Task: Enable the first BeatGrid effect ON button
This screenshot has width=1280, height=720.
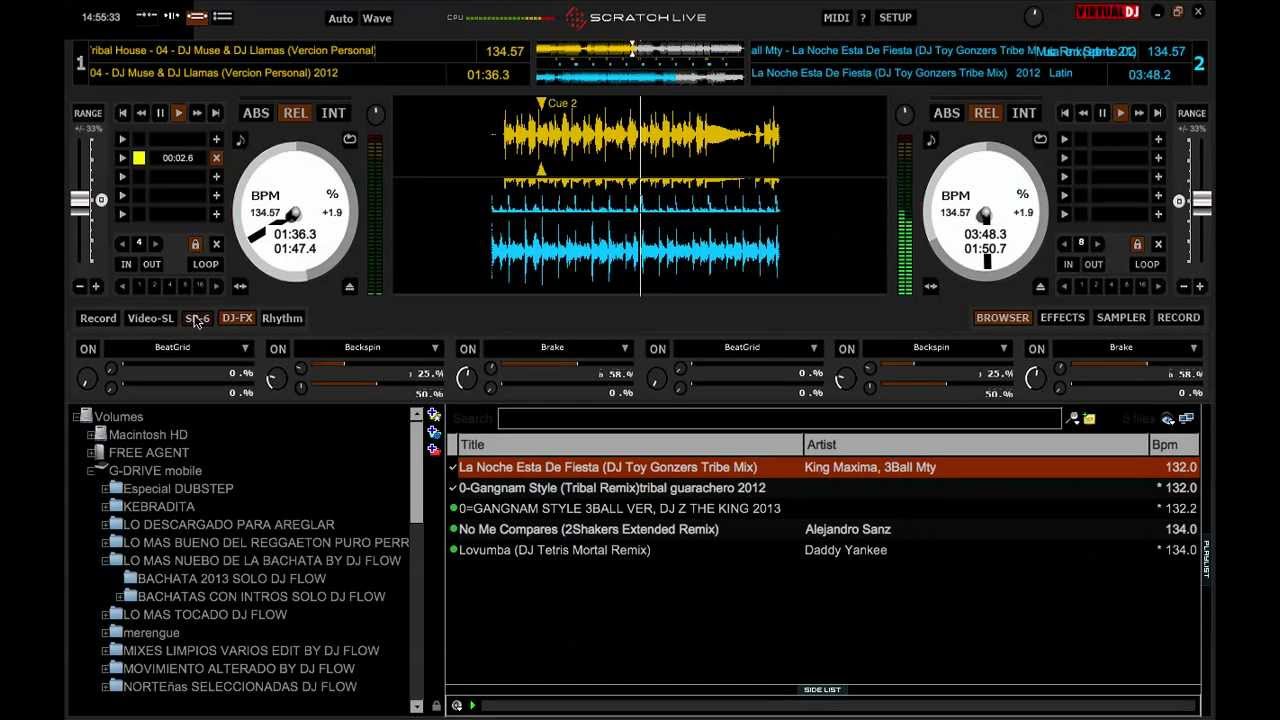Action: 88,349
